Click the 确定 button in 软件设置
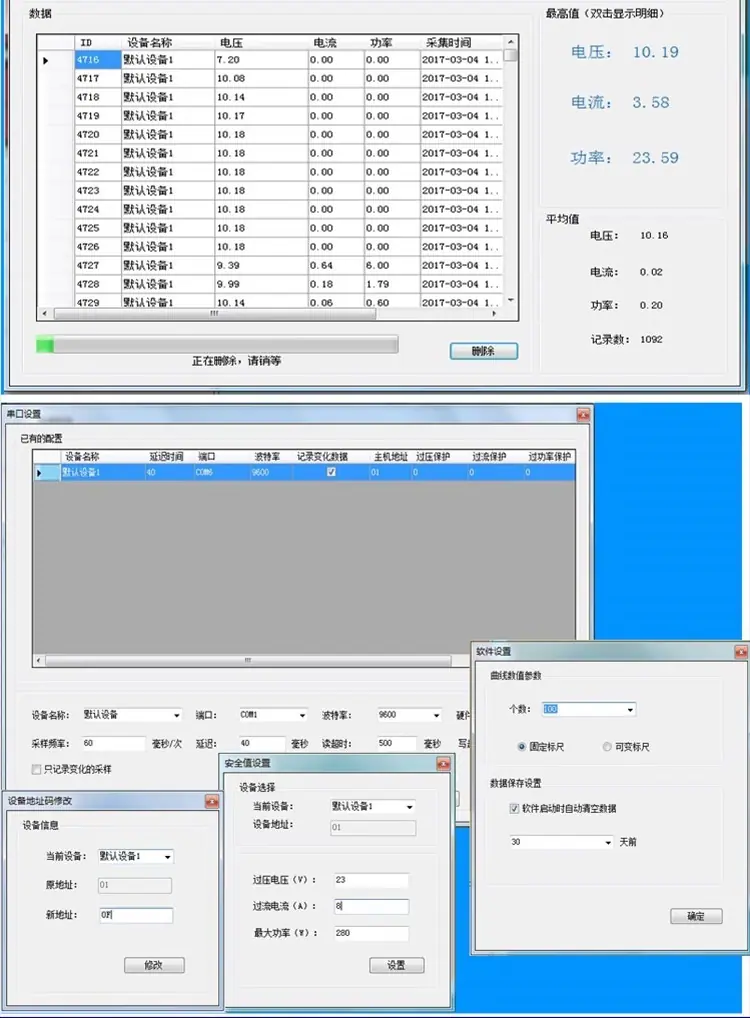The height and width of the screenshot is (1018, 750). pyautogui.click(x=696, y=916)
